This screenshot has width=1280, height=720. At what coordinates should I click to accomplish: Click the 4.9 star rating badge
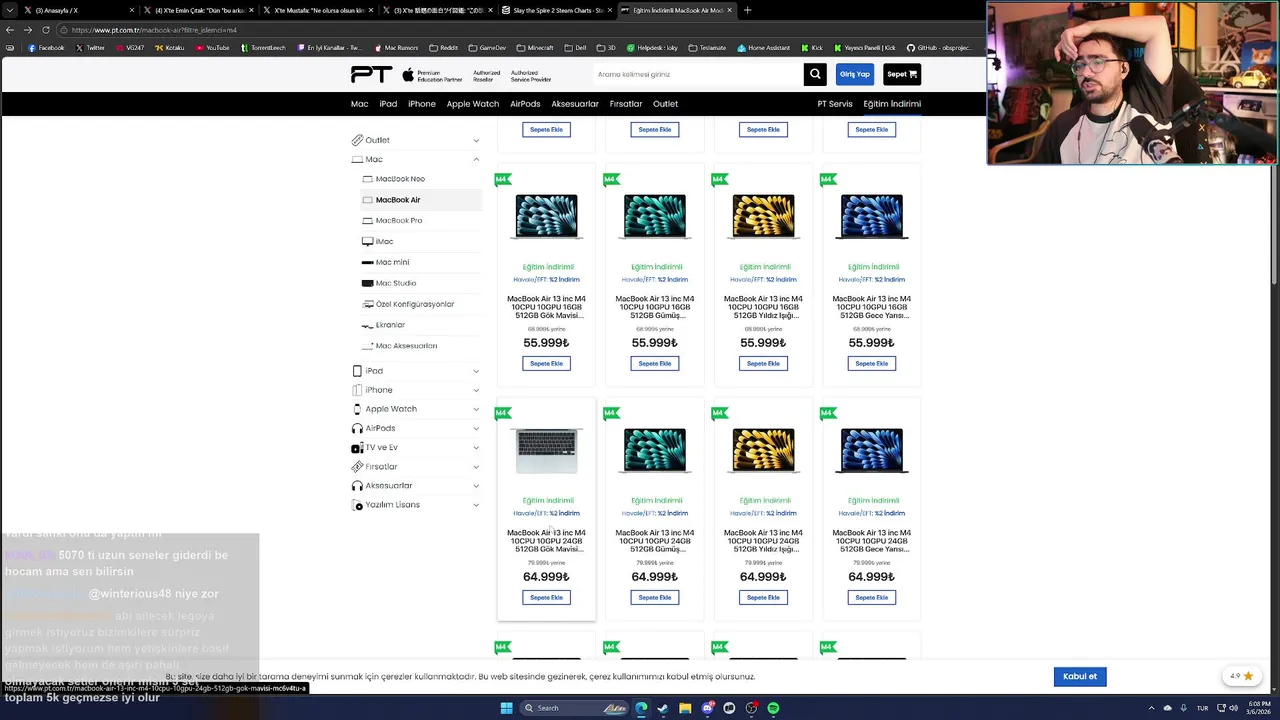(1242, 676)
